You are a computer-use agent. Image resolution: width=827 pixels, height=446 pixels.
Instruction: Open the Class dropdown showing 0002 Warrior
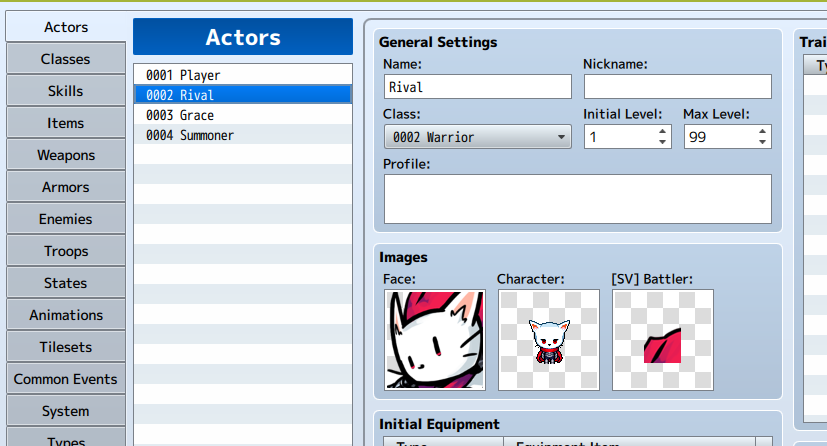pyautogui.click(x=478, y=137)
